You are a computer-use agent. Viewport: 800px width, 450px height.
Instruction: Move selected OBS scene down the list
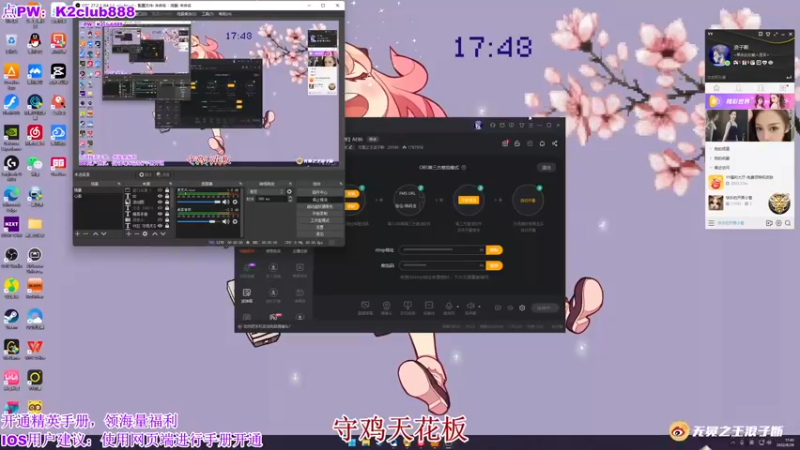(104, 234)
